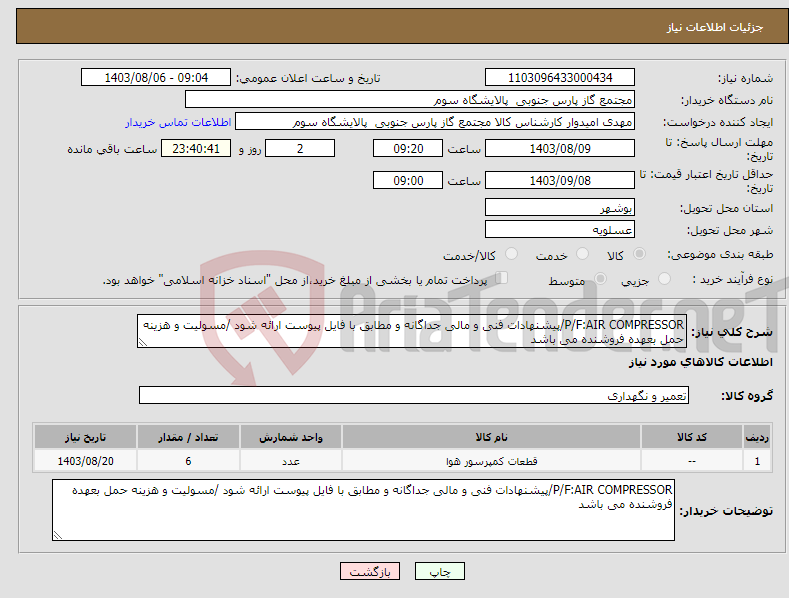Click the بازگشت back button
This screenshot has height=598, width=789.
coord(370,571)
